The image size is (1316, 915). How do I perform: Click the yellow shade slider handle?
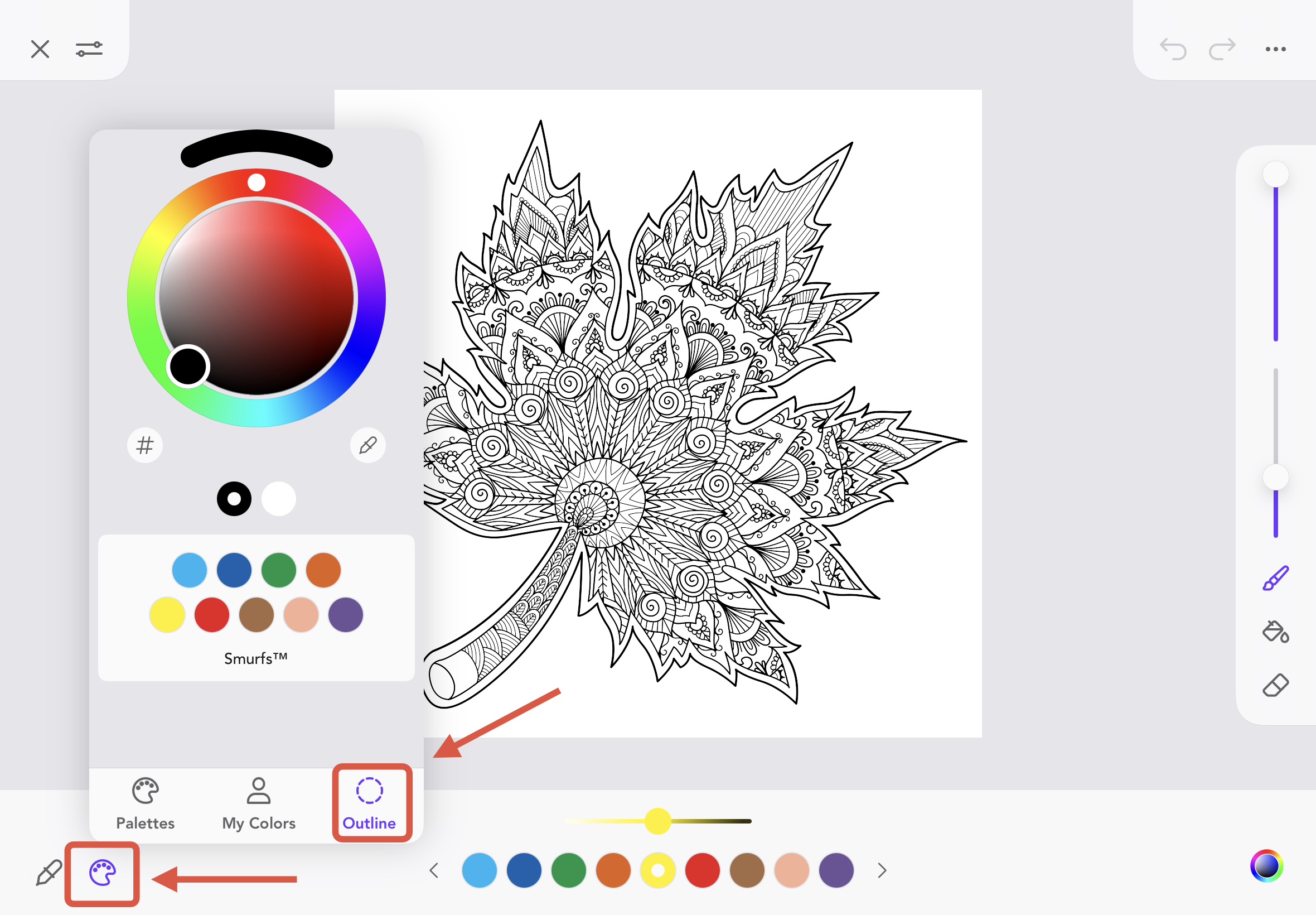(x=657, y=821)
